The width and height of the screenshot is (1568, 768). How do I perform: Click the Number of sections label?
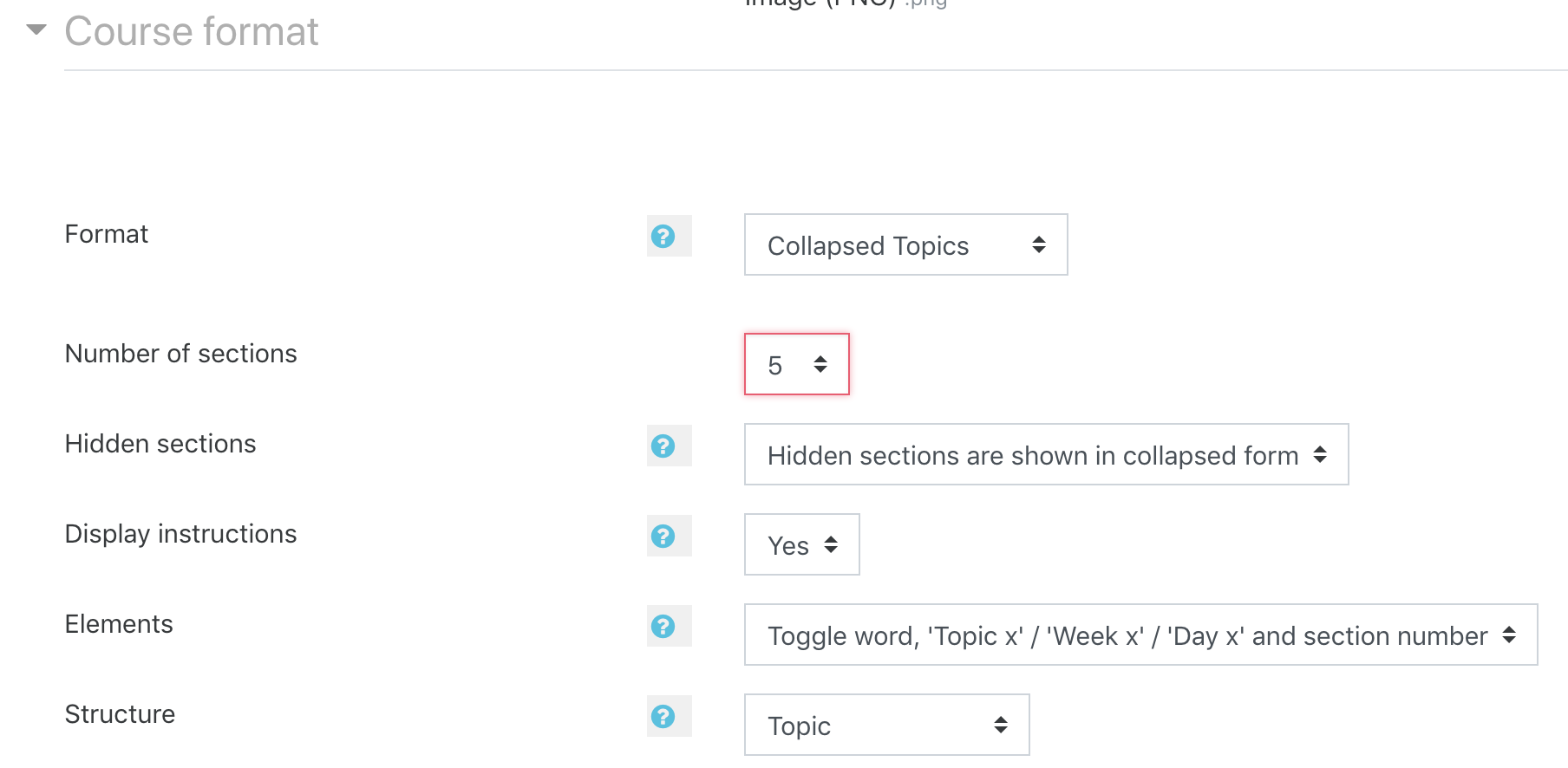click(x=180, y=354)
